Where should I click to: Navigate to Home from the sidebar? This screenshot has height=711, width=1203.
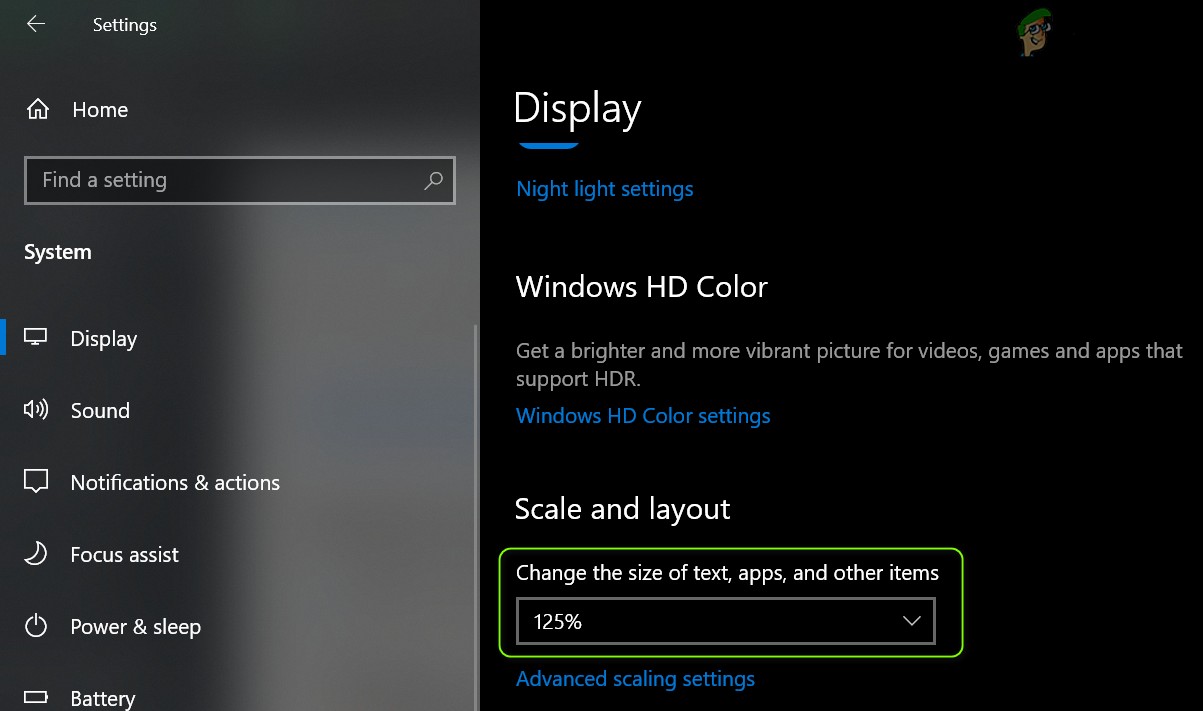click(99, 109)
